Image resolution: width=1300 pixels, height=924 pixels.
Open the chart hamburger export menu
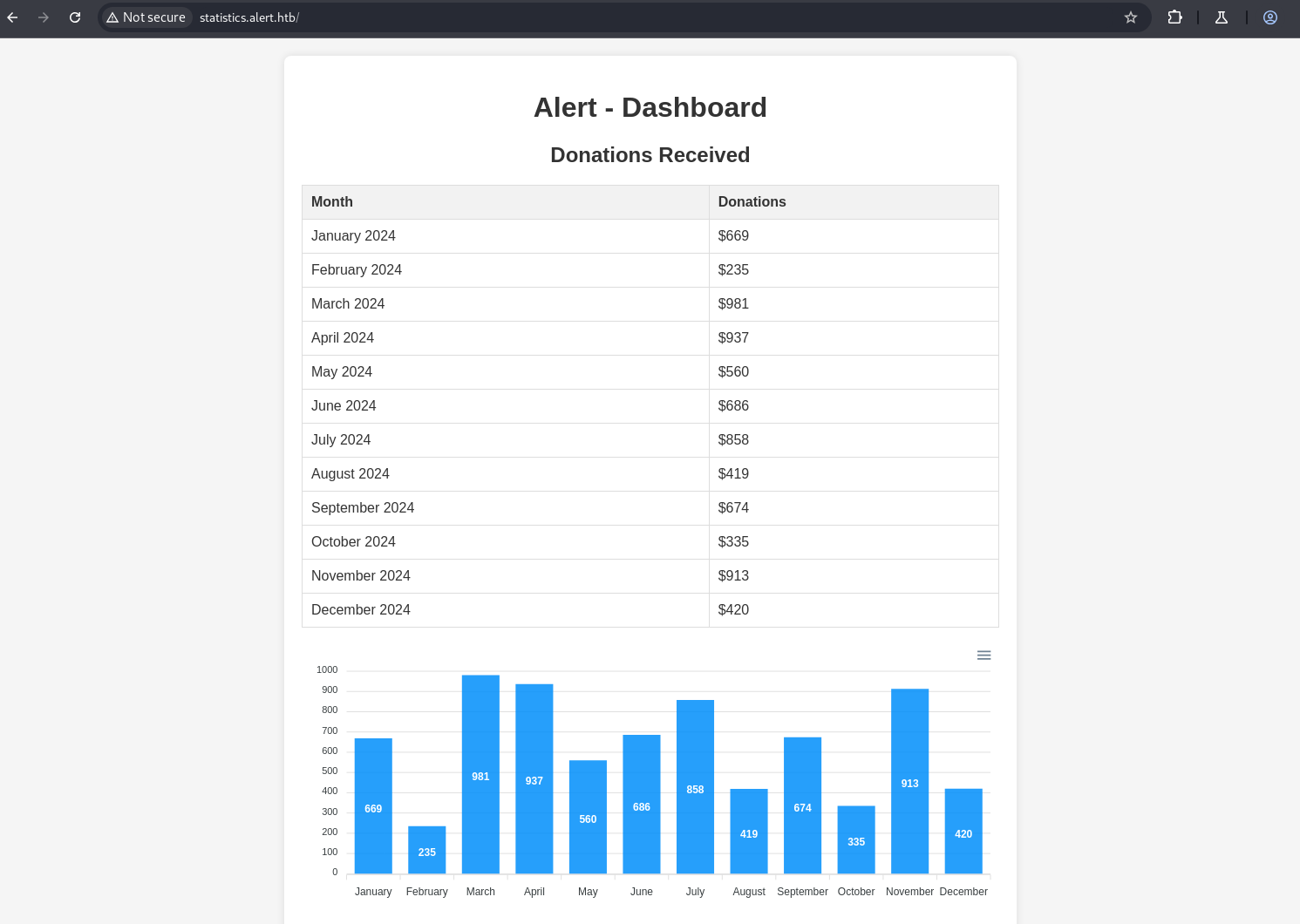point(984,656)
